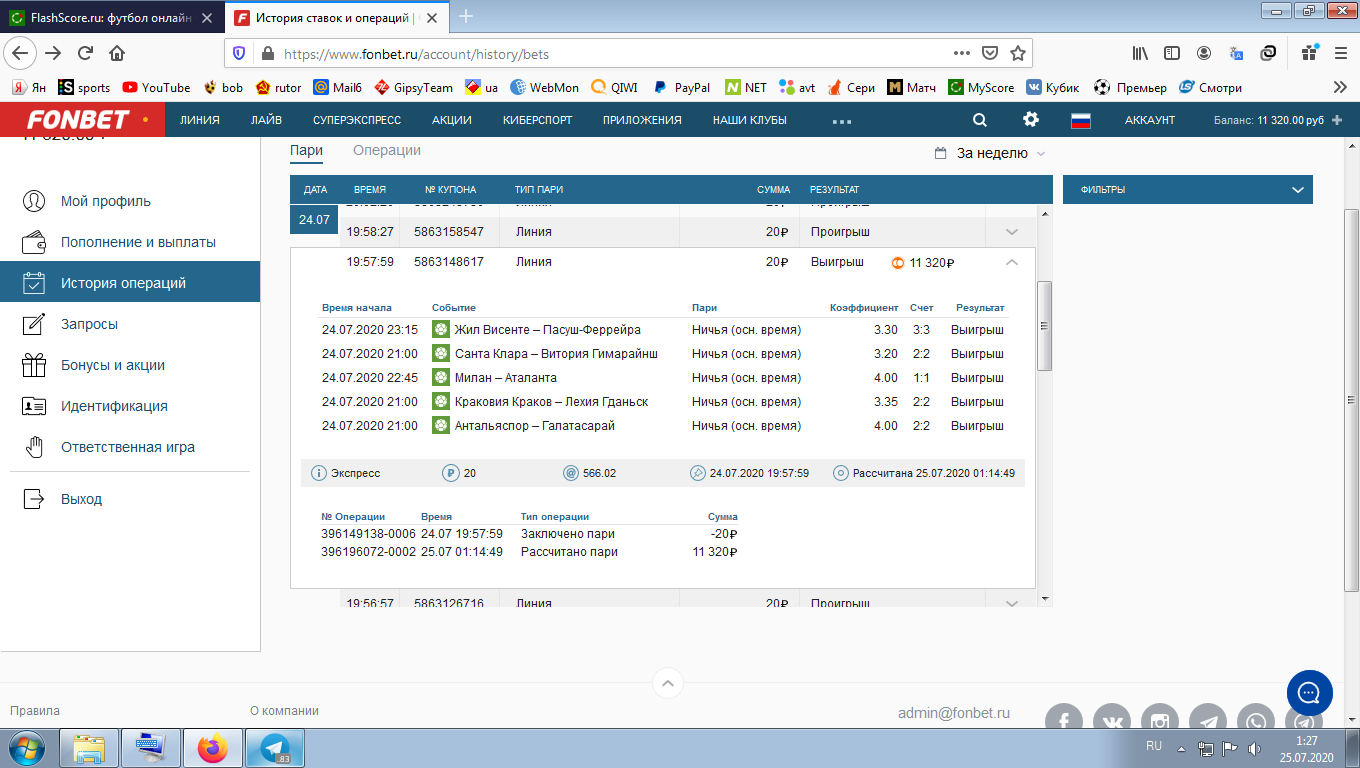The width and height of the screenshot is (1360, 768).
Task: Click the Правила footer link
Action: pos(35,711)
